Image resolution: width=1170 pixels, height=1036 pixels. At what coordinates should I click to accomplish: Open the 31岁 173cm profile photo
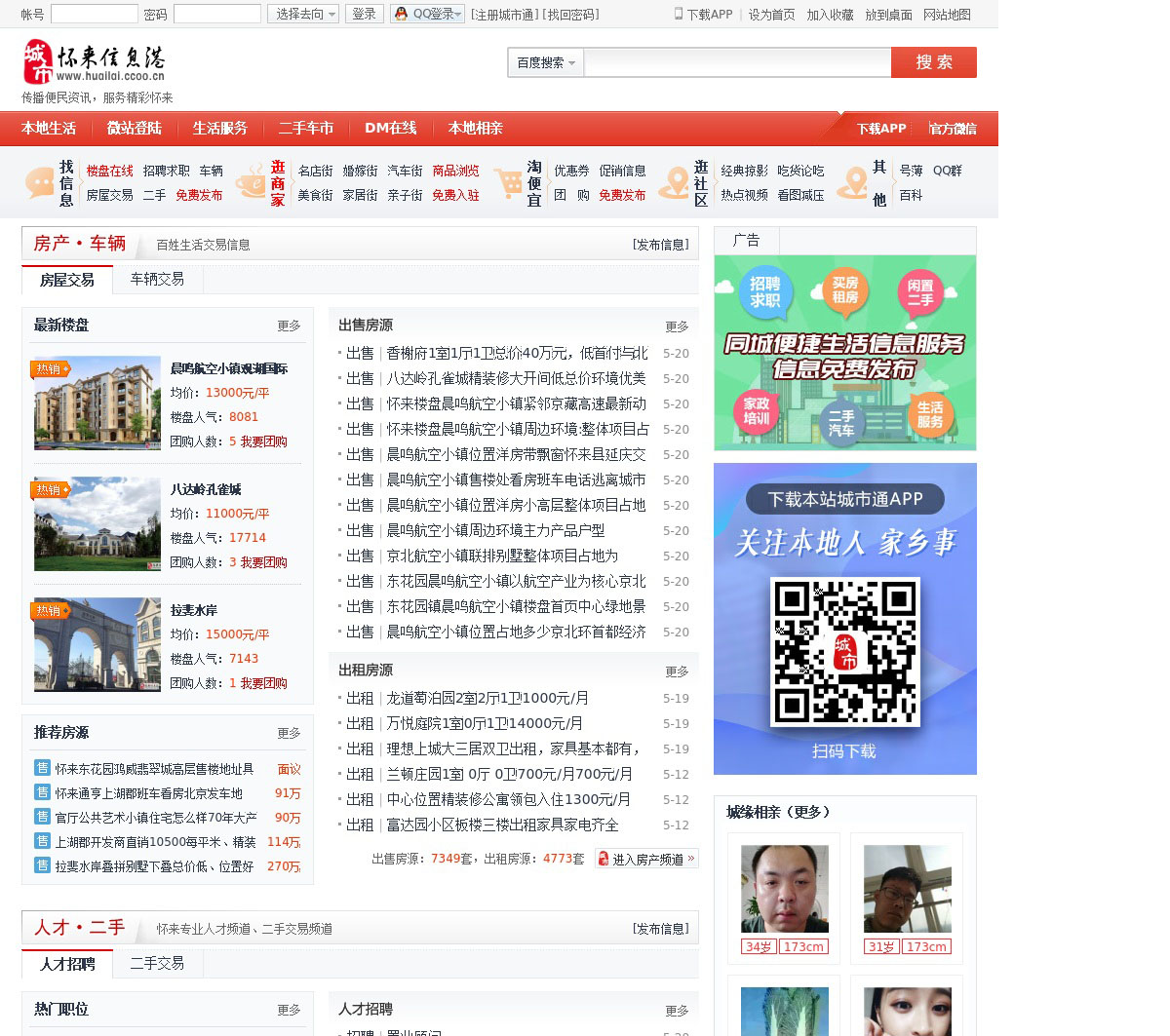(908, 889)
